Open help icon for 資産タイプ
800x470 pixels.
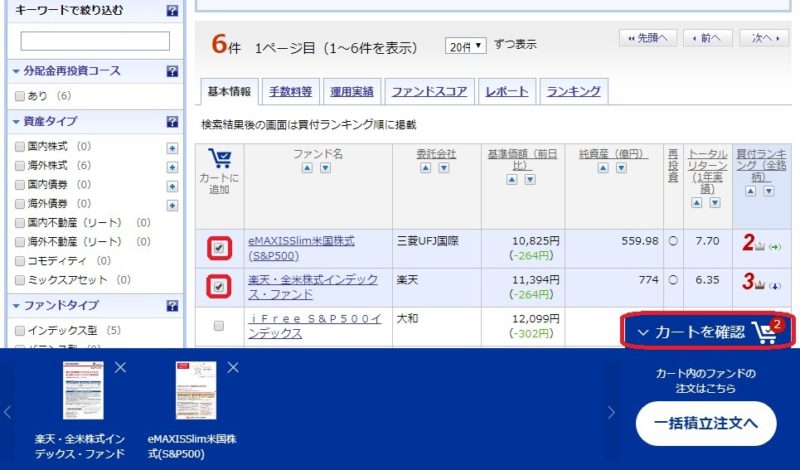pyautogui.click(x=172, y=121)
